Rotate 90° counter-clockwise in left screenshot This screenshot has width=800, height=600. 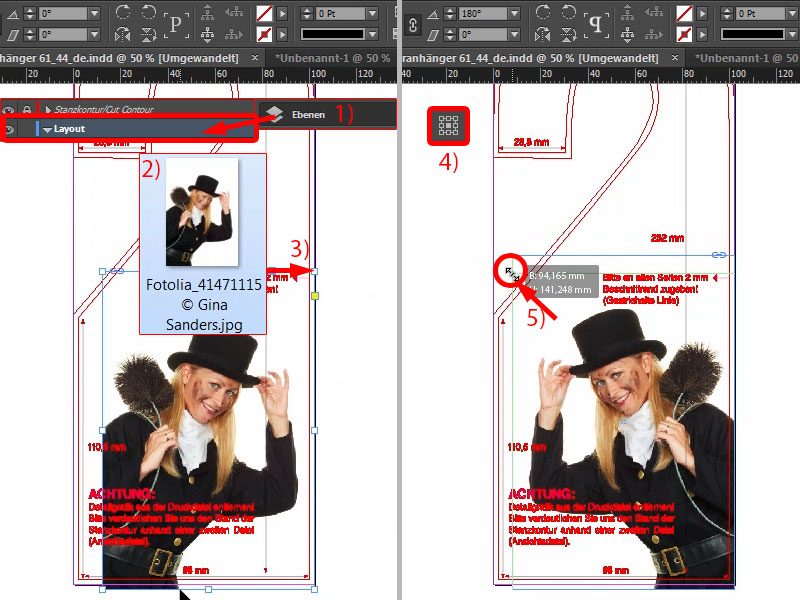[148, 12]
